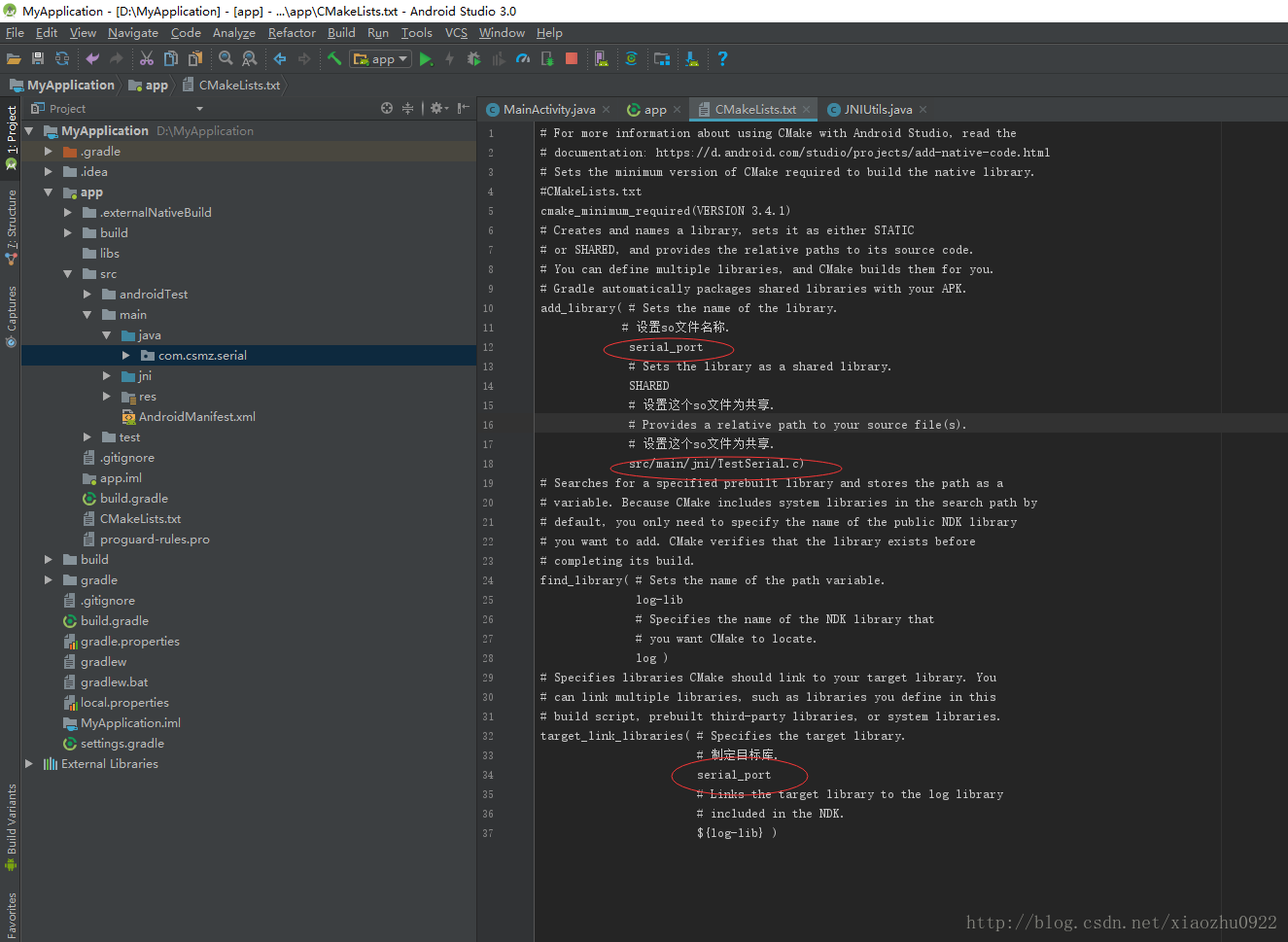1288x942 pixels.
Task: Click the navigate Back arrow icon
Action: (x=280, y=59)
